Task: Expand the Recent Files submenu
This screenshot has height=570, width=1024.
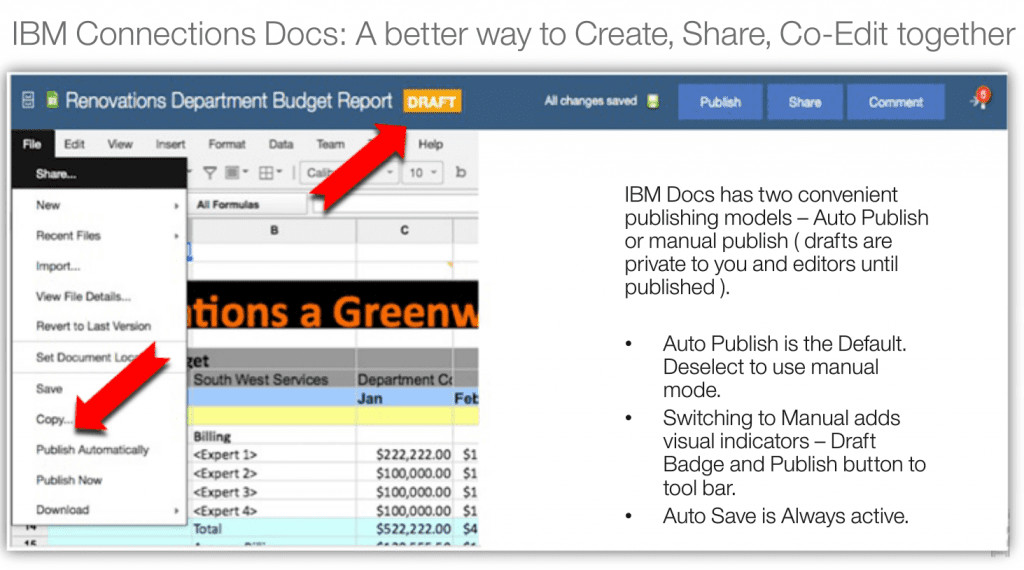Action: (x=99, y=236)
